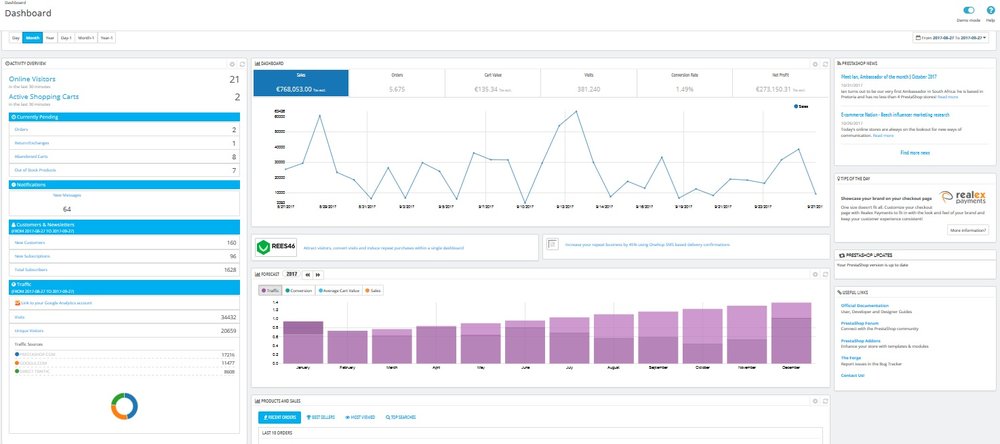
Task: Toggle Conversion series in Forecast chart
Action: point(300,291)
